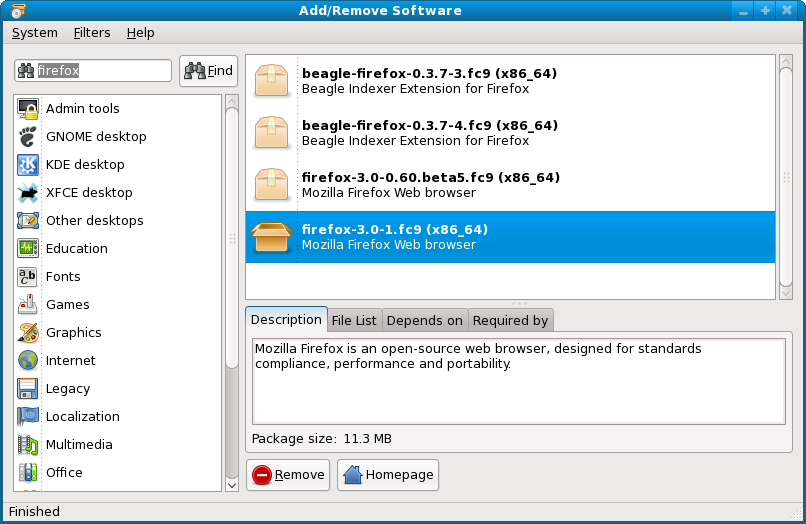This screenshot has height=524, width=806.
Task: Switch to the Description tab
Action: click(286, 320)
